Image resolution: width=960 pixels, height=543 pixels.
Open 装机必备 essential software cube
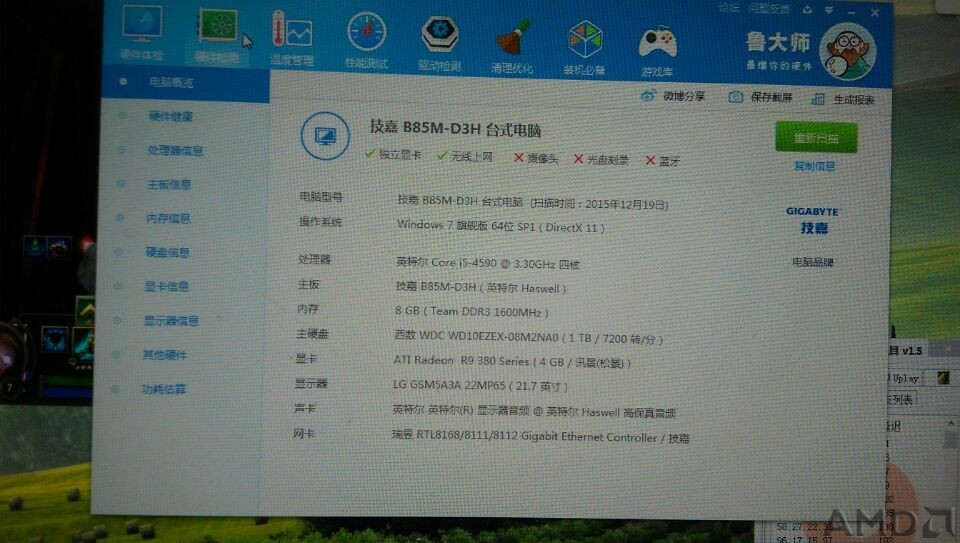point(585,48)
